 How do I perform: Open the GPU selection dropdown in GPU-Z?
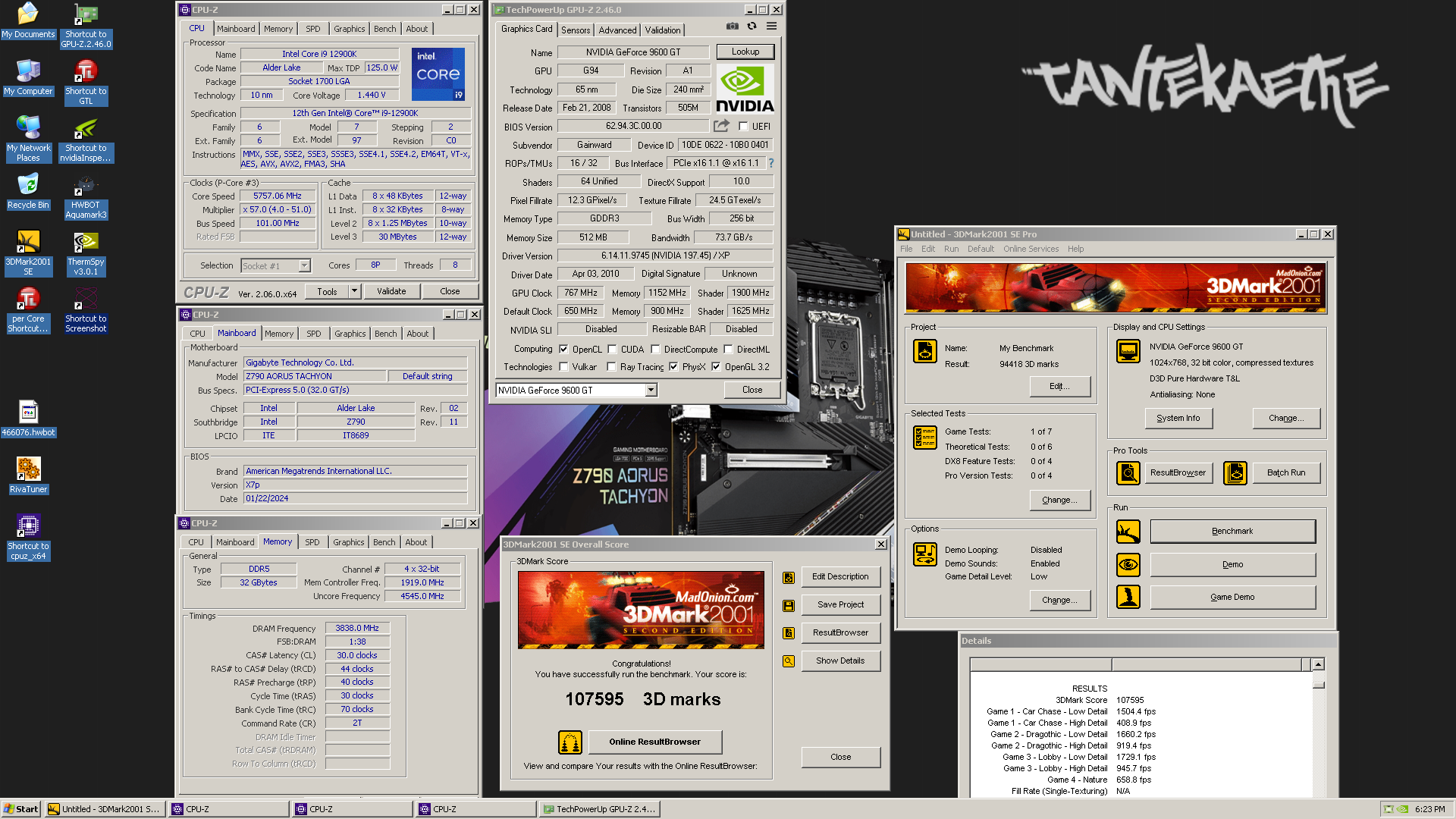651,391
